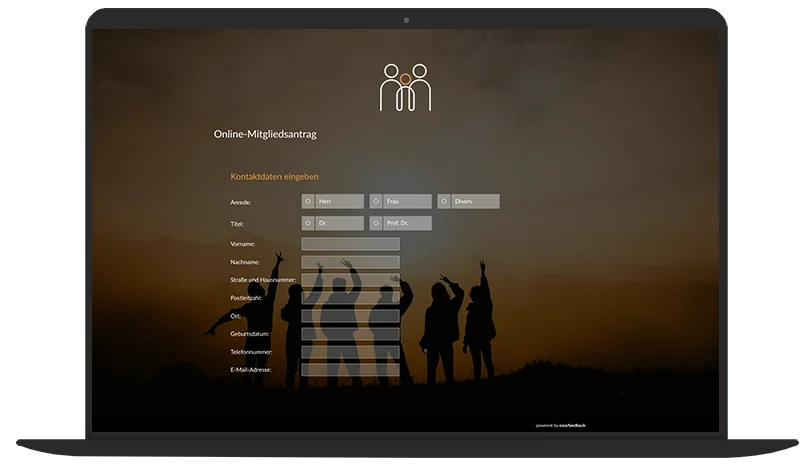This screenshot has width=806, height=470.
Task: Choose the Prof. Dr. title option
Action: coord(376,223)
